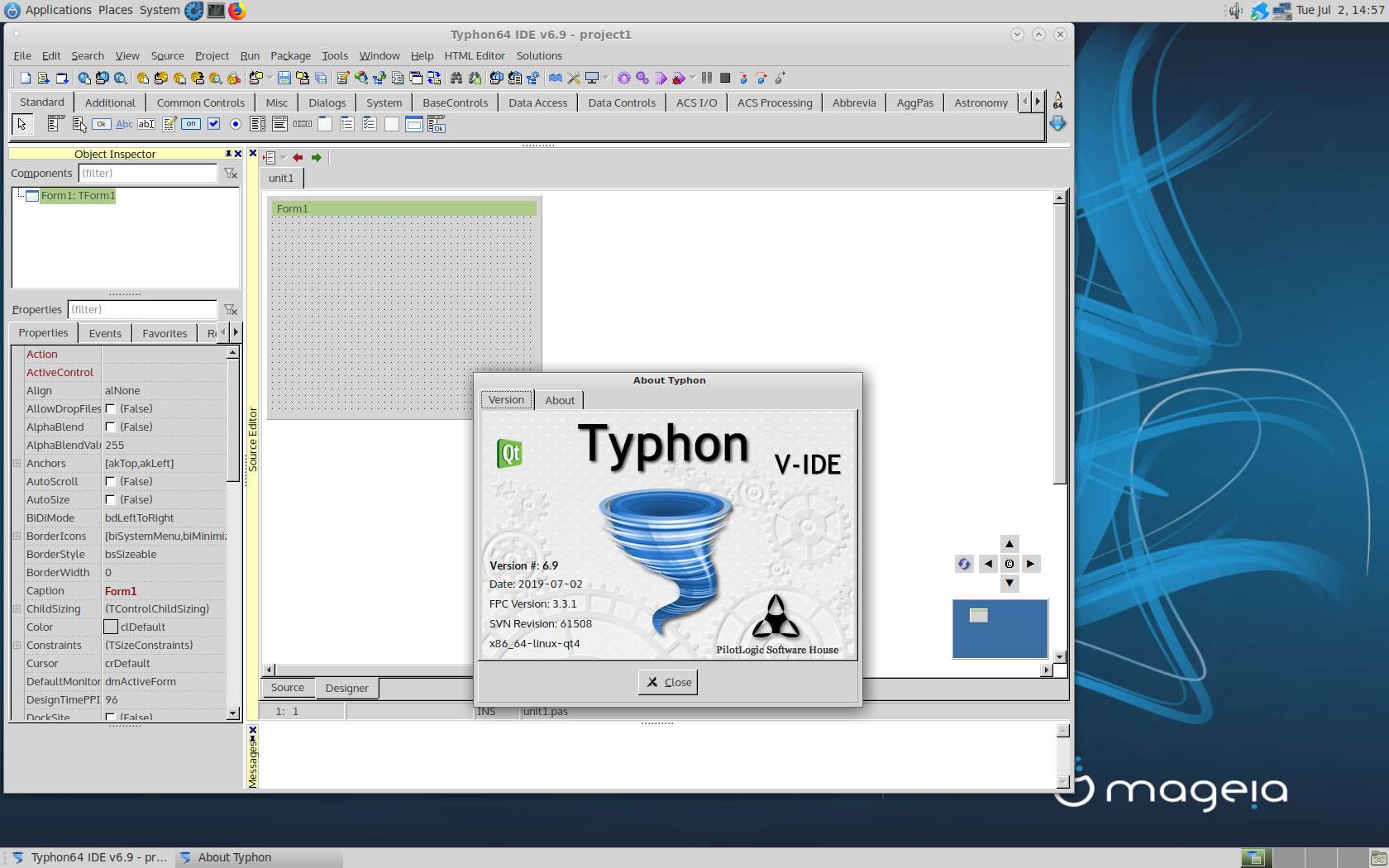
Task: Toggle the AutoSize checkbox
Action: pyautogui.click(x=110, y=499)
